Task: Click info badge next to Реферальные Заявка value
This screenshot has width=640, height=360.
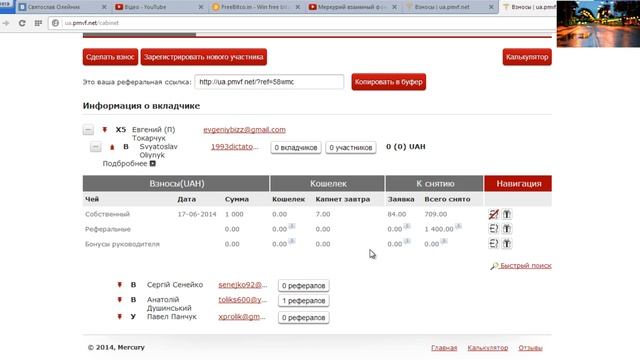Action: point(407,226)
